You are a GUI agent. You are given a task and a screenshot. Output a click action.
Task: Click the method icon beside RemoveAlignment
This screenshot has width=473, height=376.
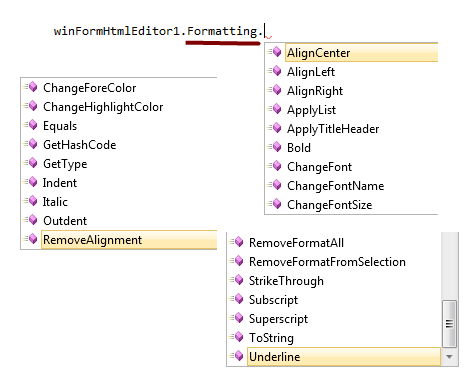point(31,239)
